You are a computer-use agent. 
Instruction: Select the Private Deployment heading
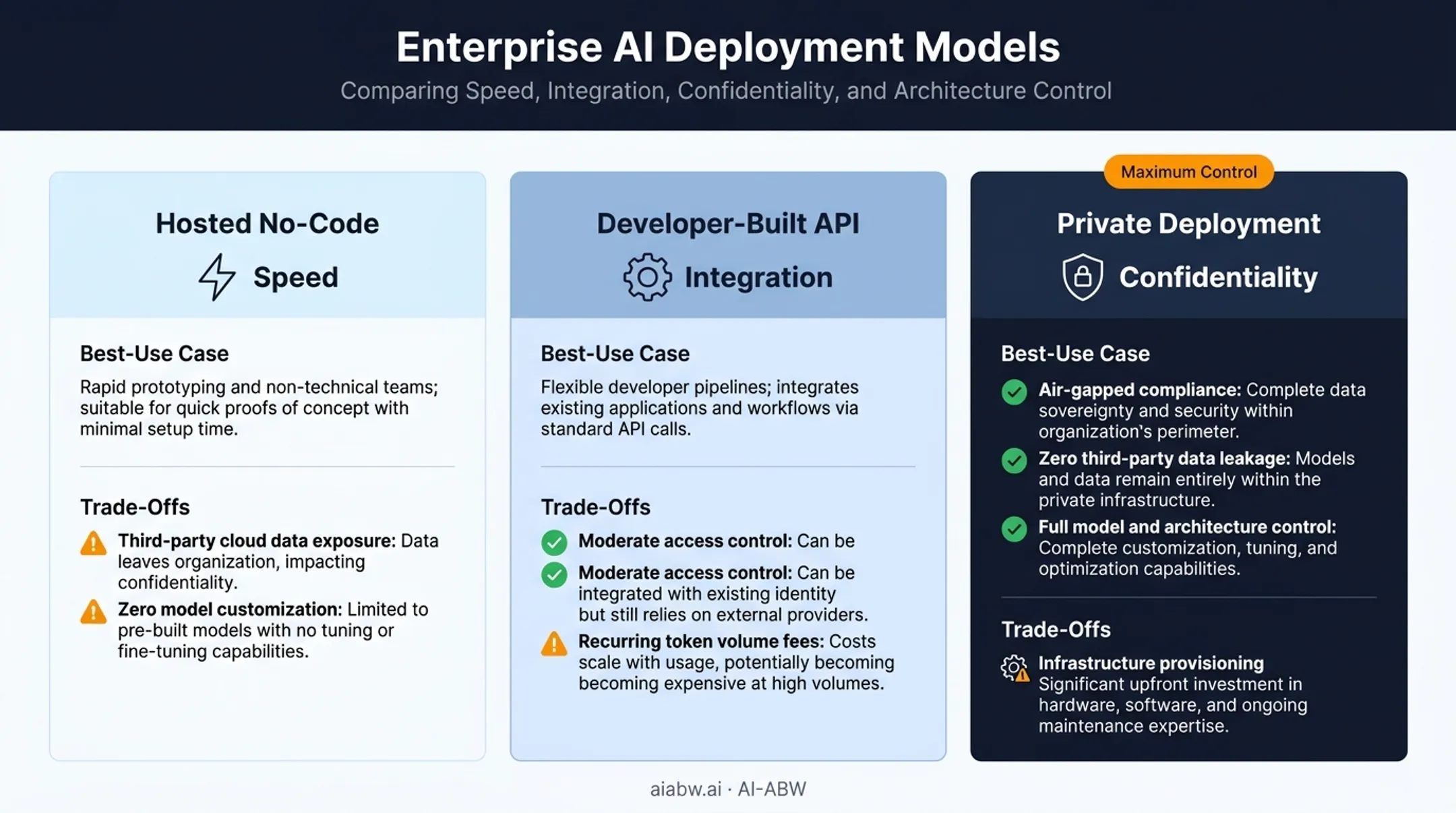pos(1188,223)
